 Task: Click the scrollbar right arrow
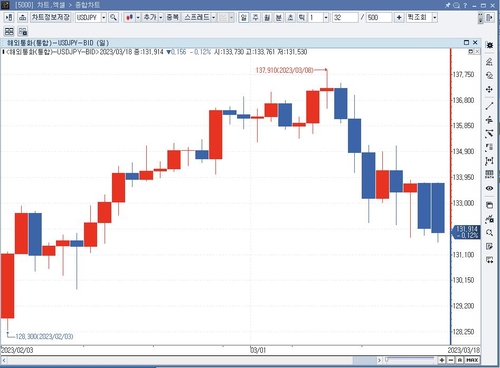379,360
